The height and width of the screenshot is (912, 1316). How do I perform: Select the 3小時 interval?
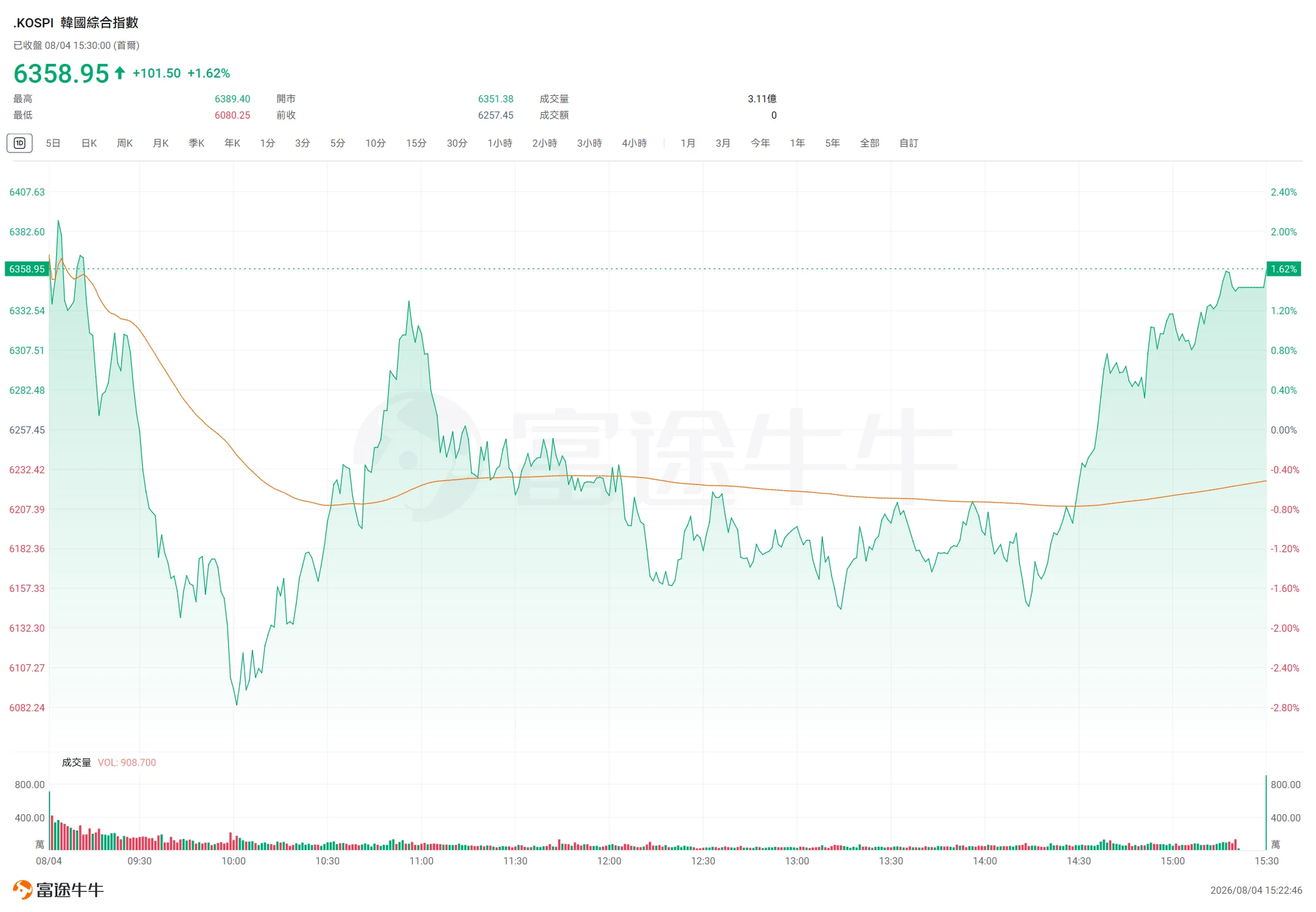[x=590, y=143]
